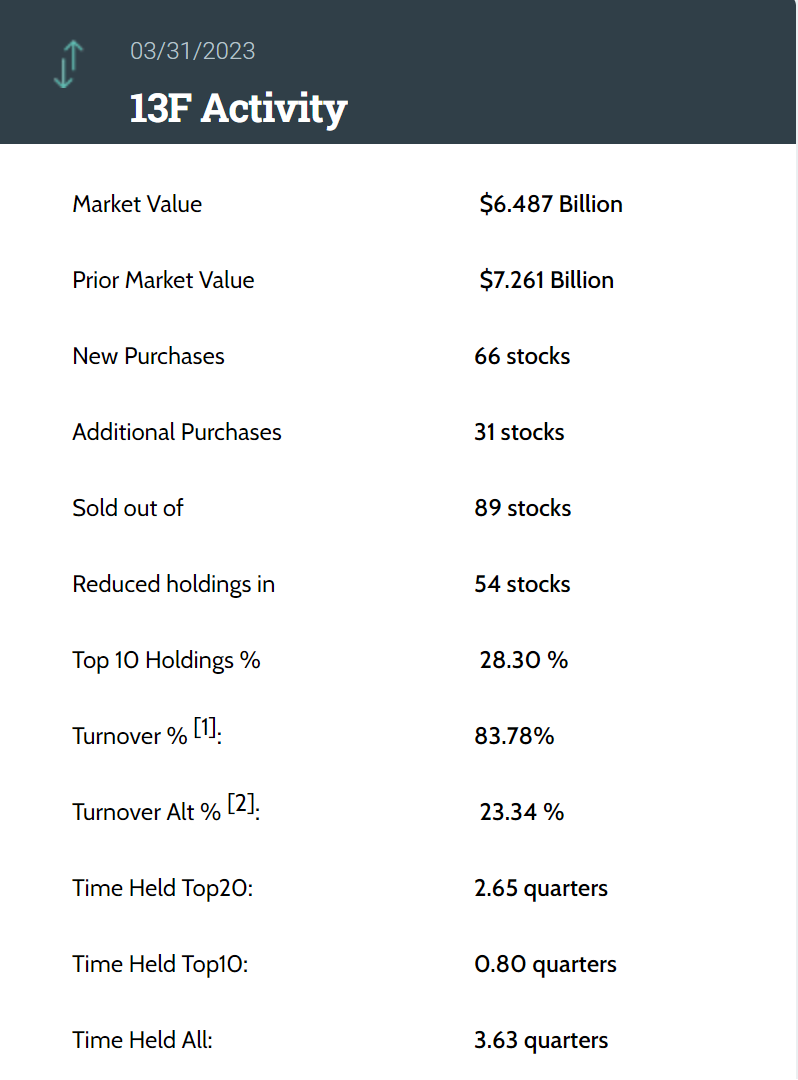Open footnote [1] next to Turnover %

tap(205, 730)
